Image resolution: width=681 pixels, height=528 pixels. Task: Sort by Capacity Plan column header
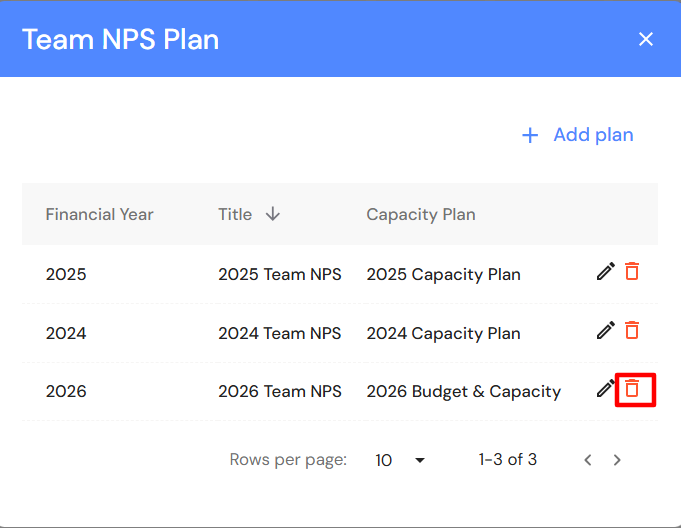(420, 214)
